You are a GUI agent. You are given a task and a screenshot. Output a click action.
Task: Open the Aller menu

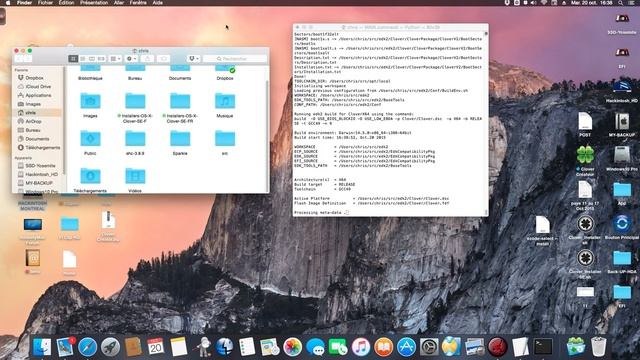(x=119, y=2)
